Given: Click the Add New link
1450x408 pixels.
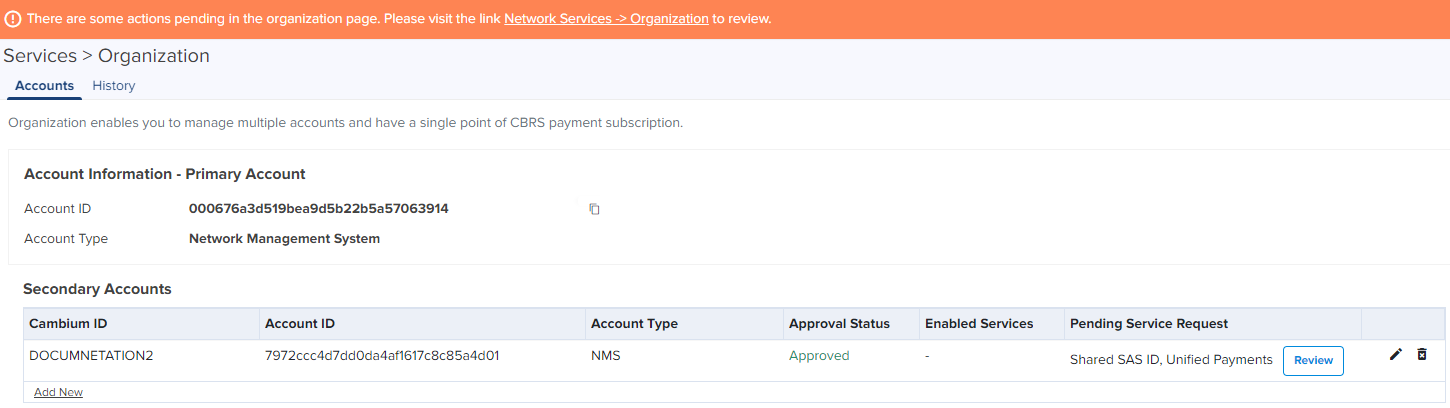Looking at the screenshot, I should pos(58,392).
